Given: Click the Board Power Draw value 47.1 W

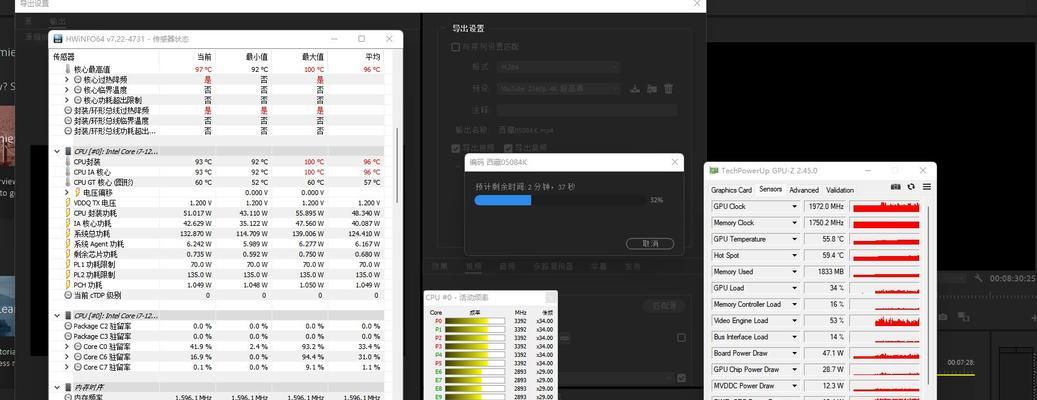Looking at the screenshot, I should pyautogui.click(x=825, y=353).
